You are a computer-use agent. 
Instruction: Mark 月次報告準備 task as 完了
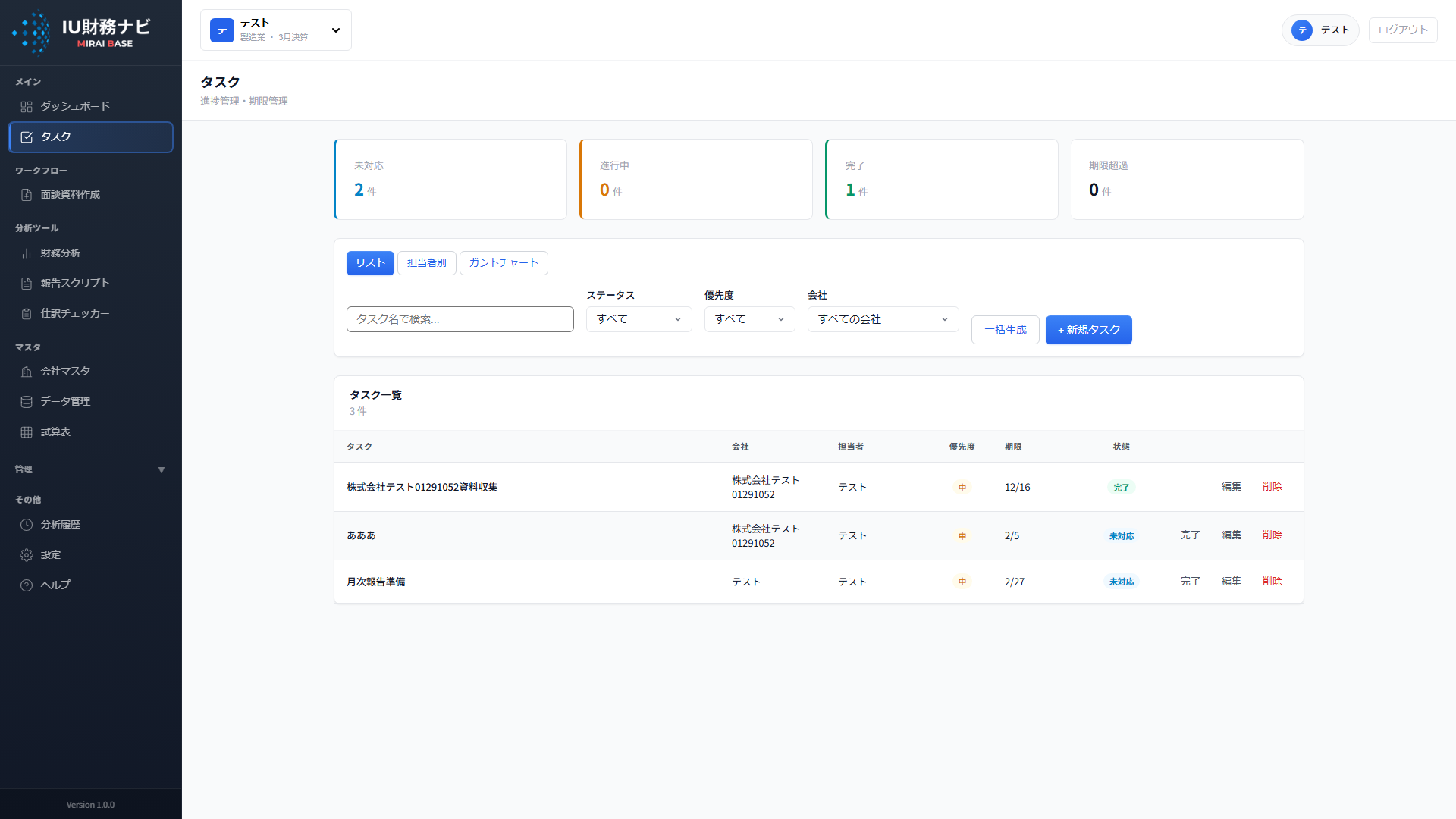pyautogui.click(x=1190, y=582)
